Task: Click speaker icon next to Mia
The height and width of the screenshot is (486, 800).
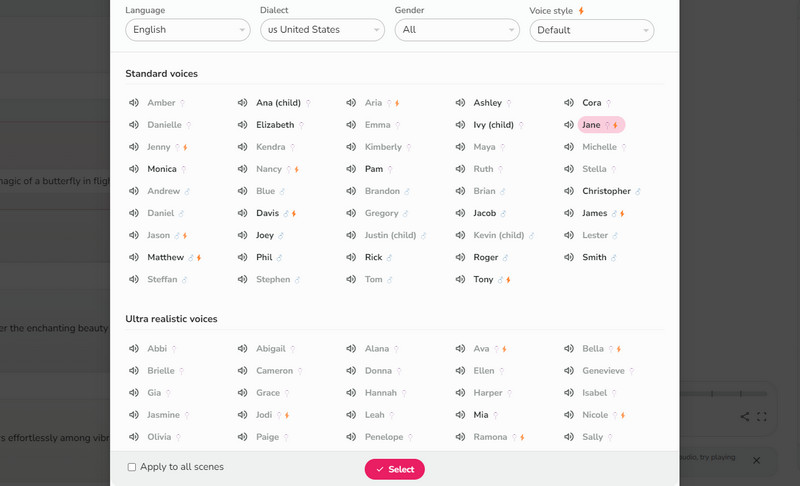Action: coord(460,415)
